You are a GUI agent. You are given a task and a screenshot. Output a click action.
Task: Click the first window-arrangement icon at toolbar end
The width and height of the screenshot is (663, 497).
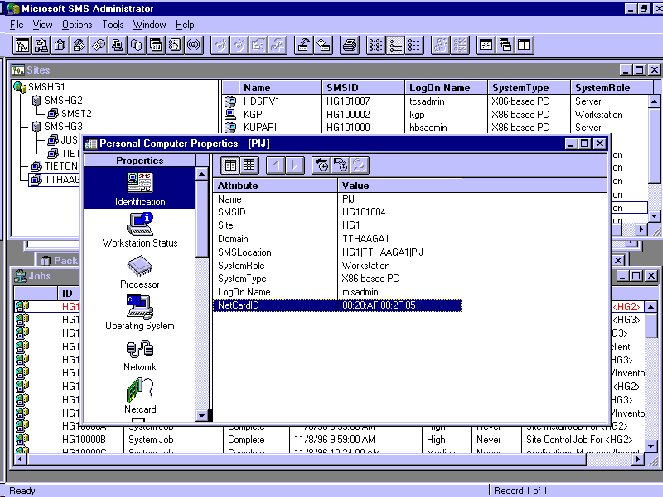tap(486, 45)
